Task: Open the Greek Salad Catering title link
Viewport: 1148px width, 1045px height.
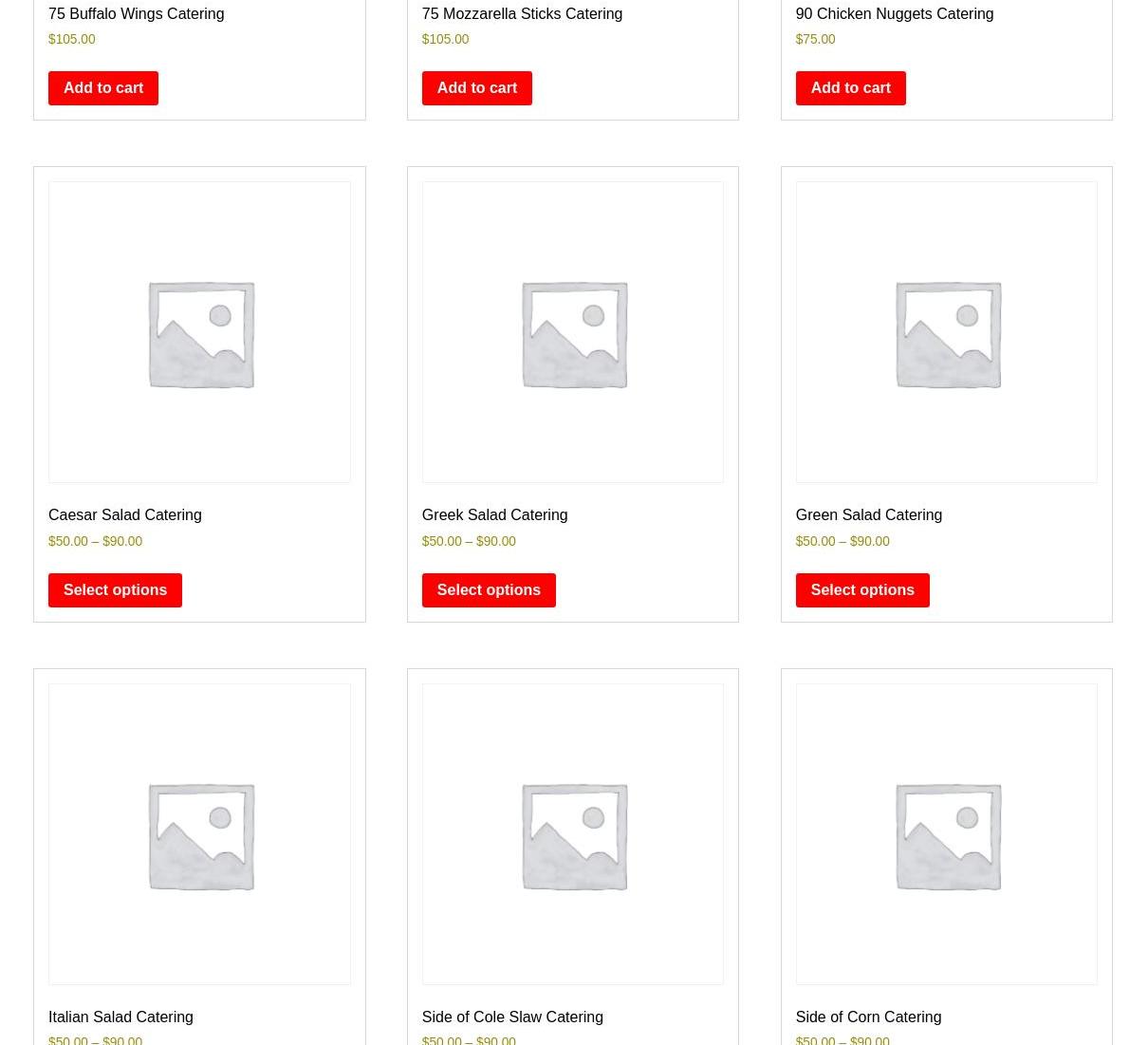Action: [x=494, y=515]
